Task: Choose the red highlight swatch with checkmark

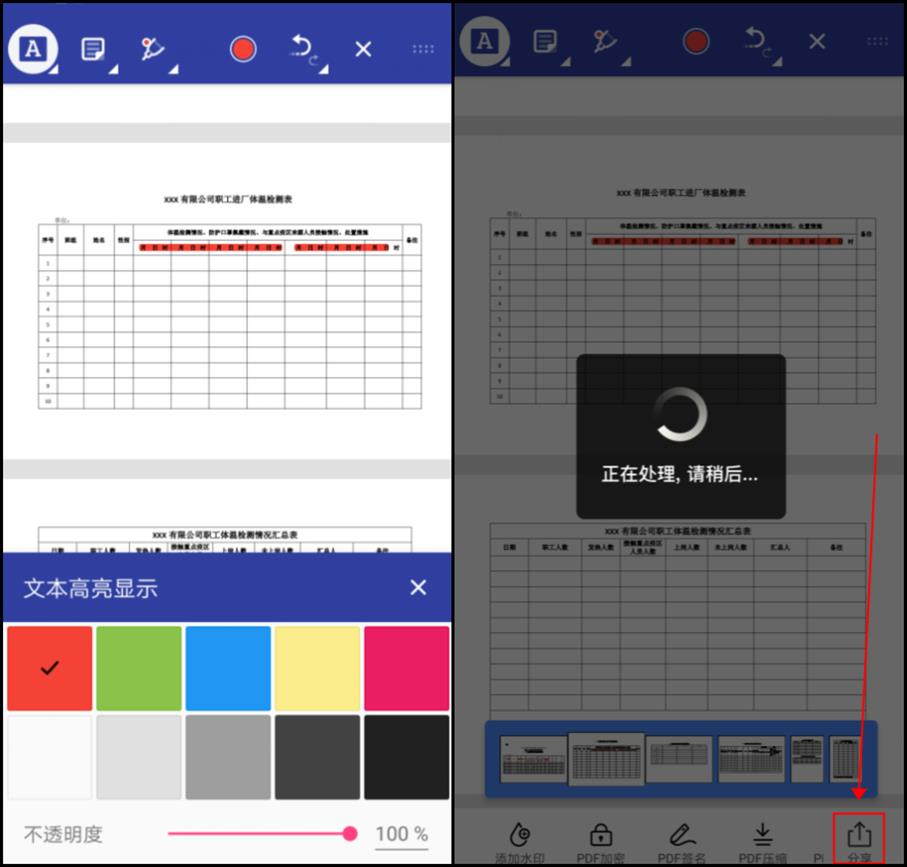Action: [50, 668]
